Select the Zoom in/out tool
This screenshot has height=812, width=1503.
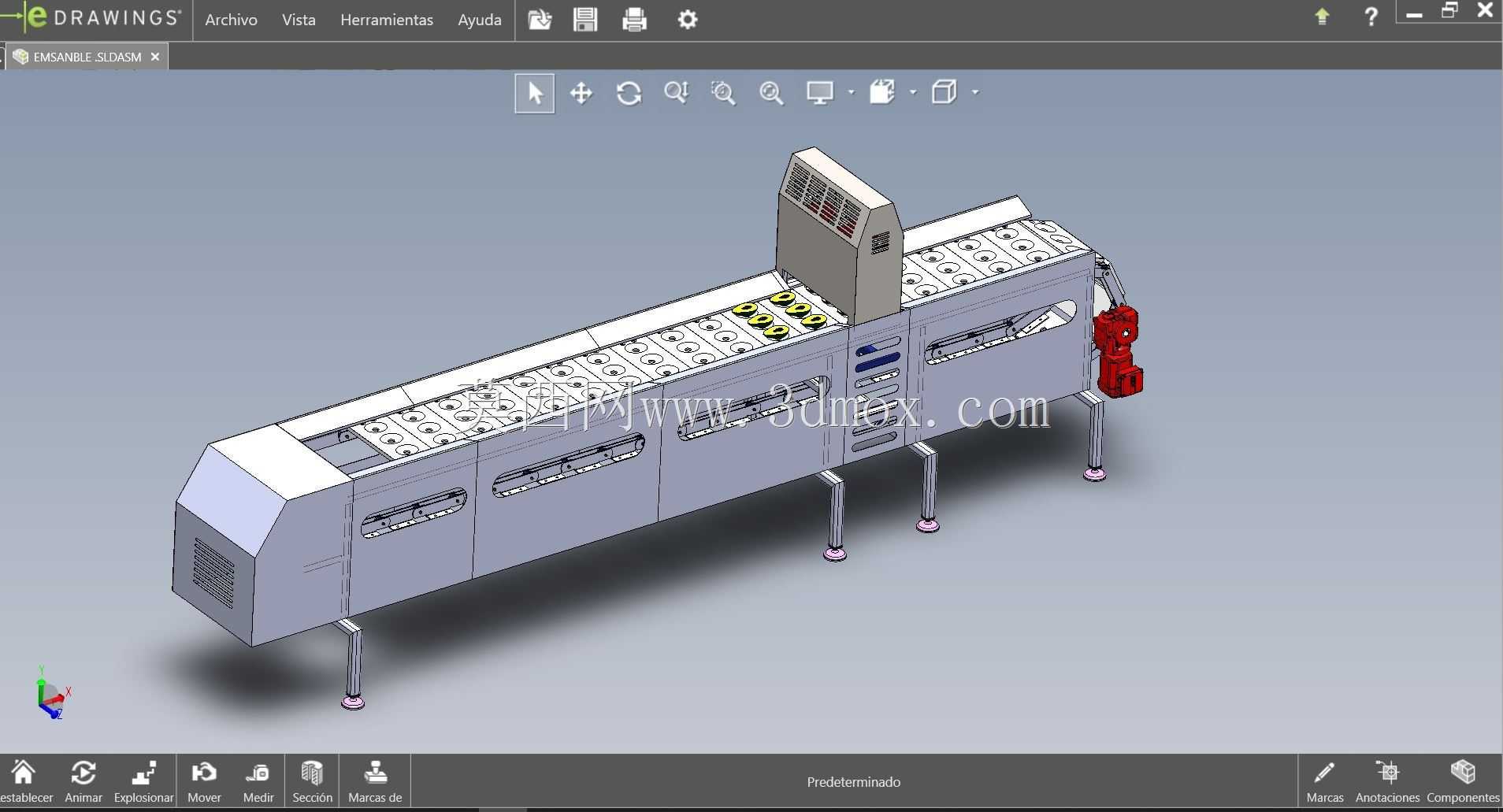click(x=676, y=94)
